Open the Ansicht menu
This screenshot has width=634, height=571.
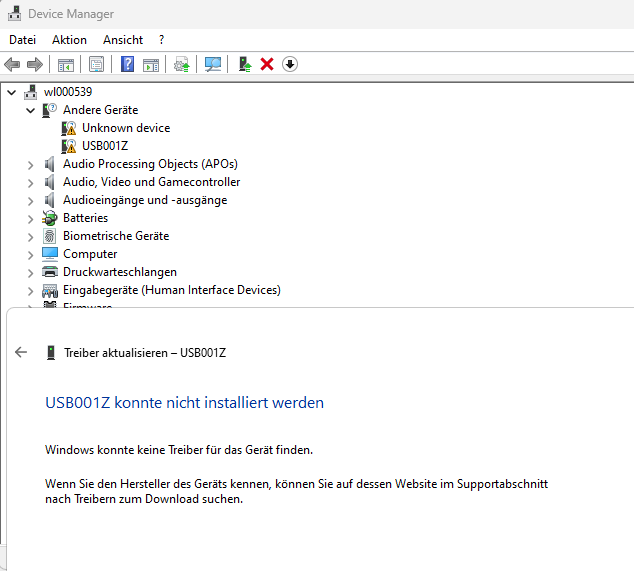click(x=123, y=40)
